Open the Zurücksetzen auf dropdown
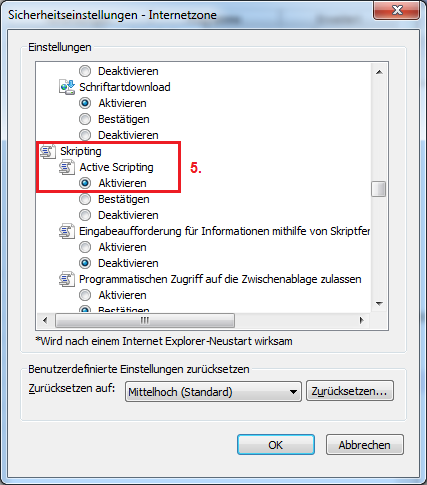 [213, 392]
